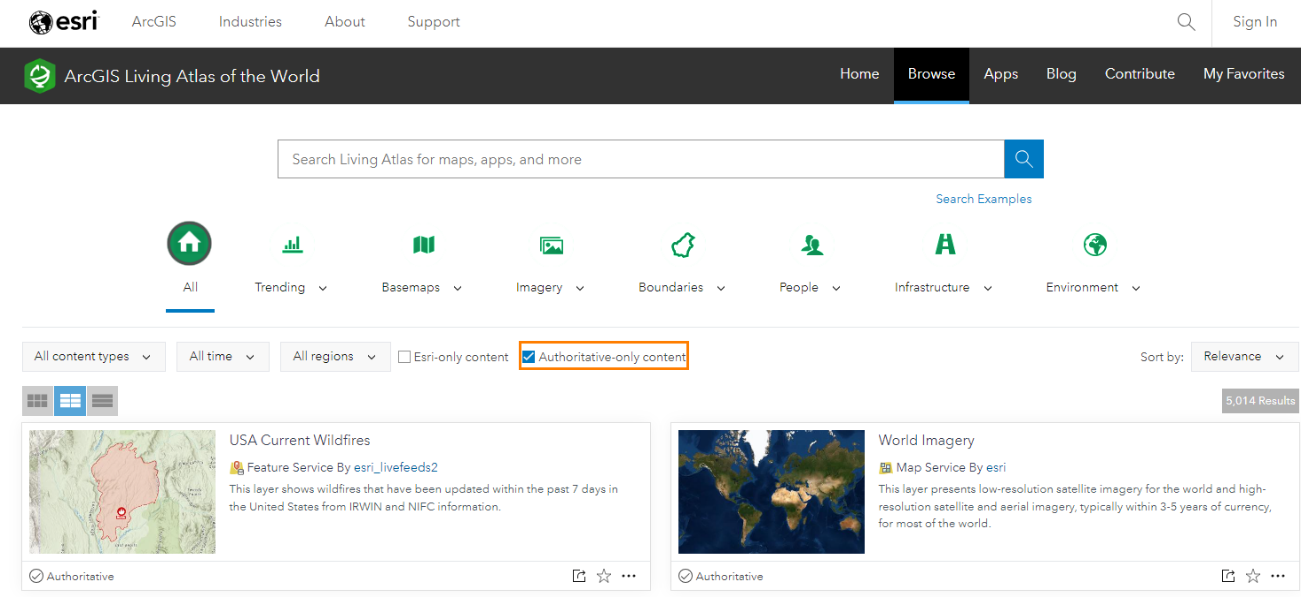Image resolution: width=1301 pixels, height=597 pixels.
Task: Uncheck Authoritative-only content checkbox
Action: click(529, 357)
